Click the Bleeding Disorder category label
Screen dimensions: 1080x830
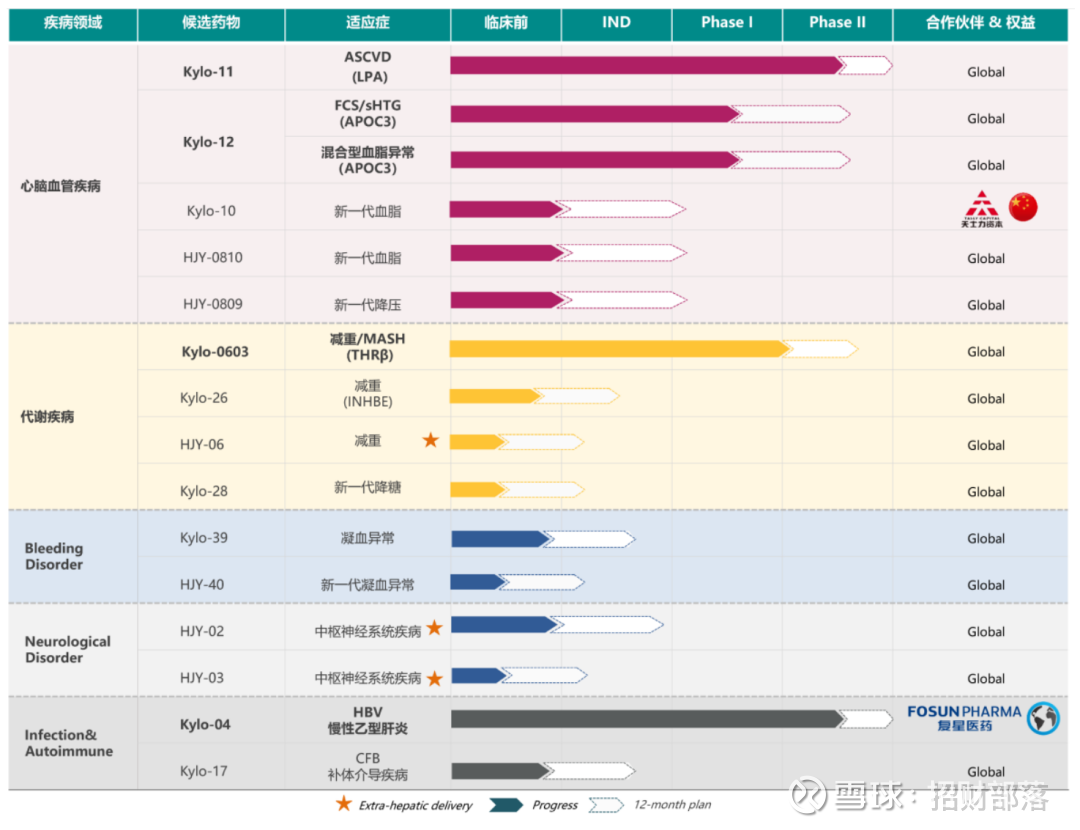(x=54, y=556)
